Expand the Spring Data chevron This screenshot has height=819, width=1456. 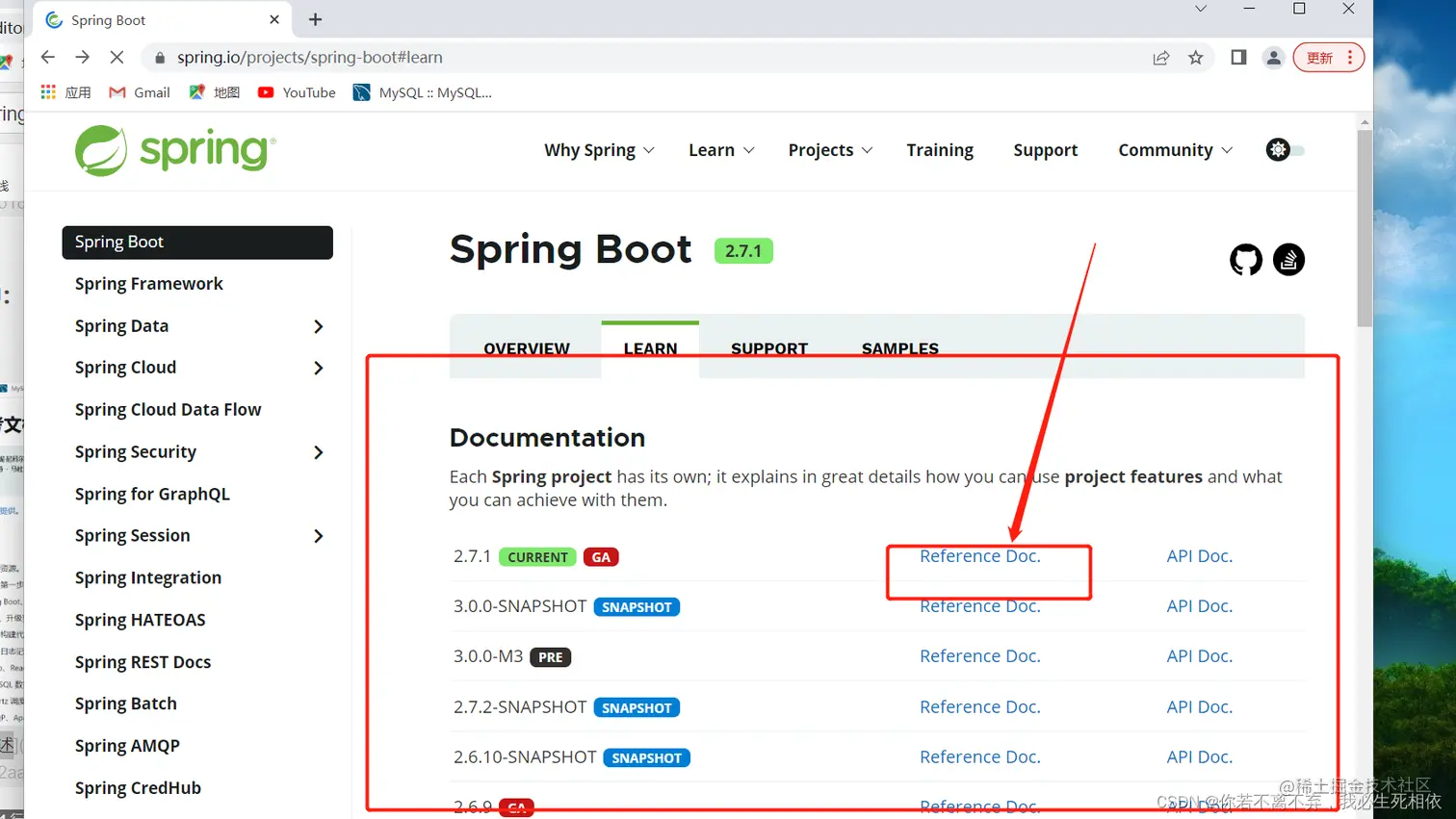pyautogui.click(x=318, y=326)
